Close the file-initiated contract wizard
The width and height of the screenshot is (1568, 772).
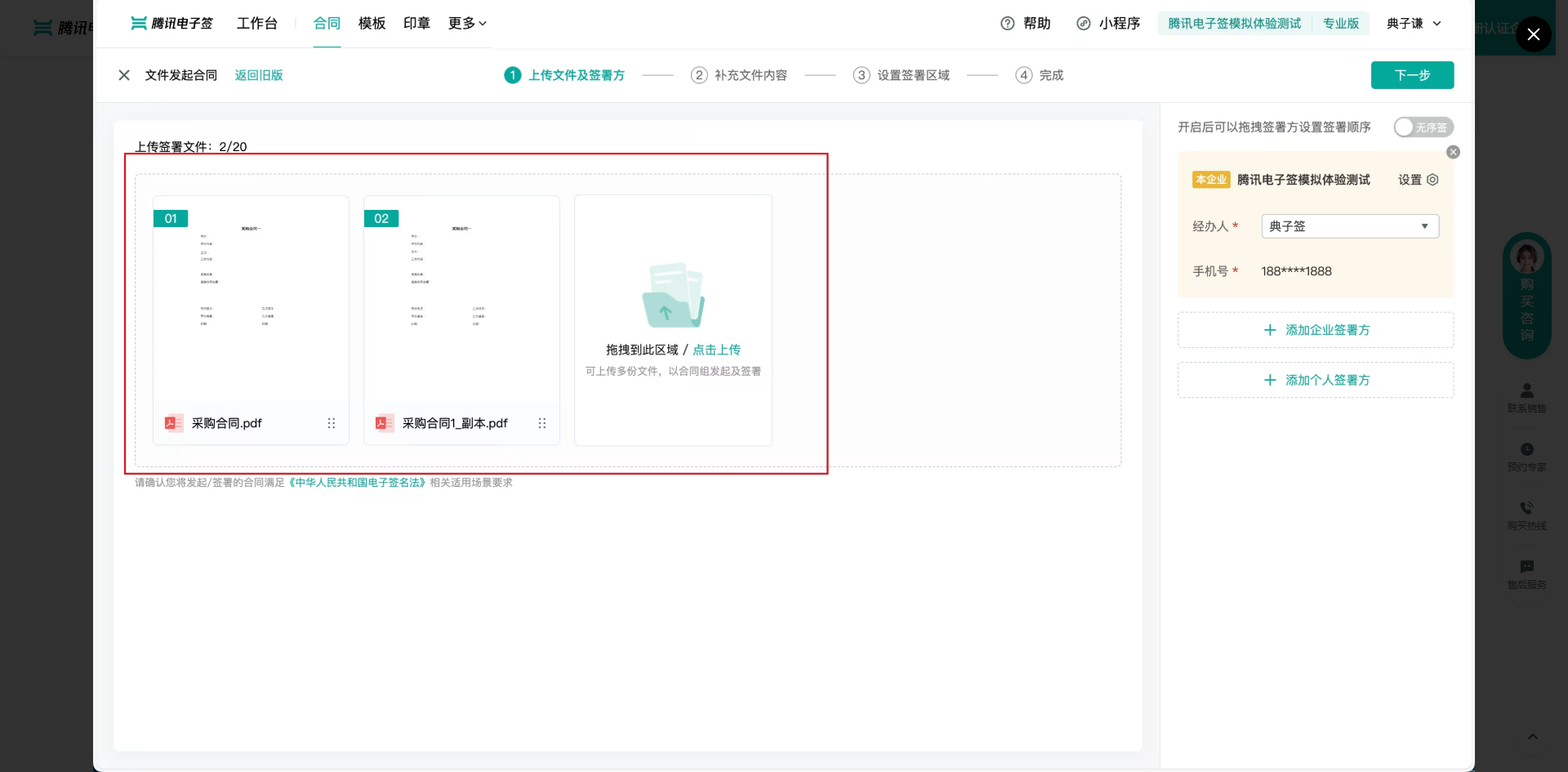[x=124, y=75]
